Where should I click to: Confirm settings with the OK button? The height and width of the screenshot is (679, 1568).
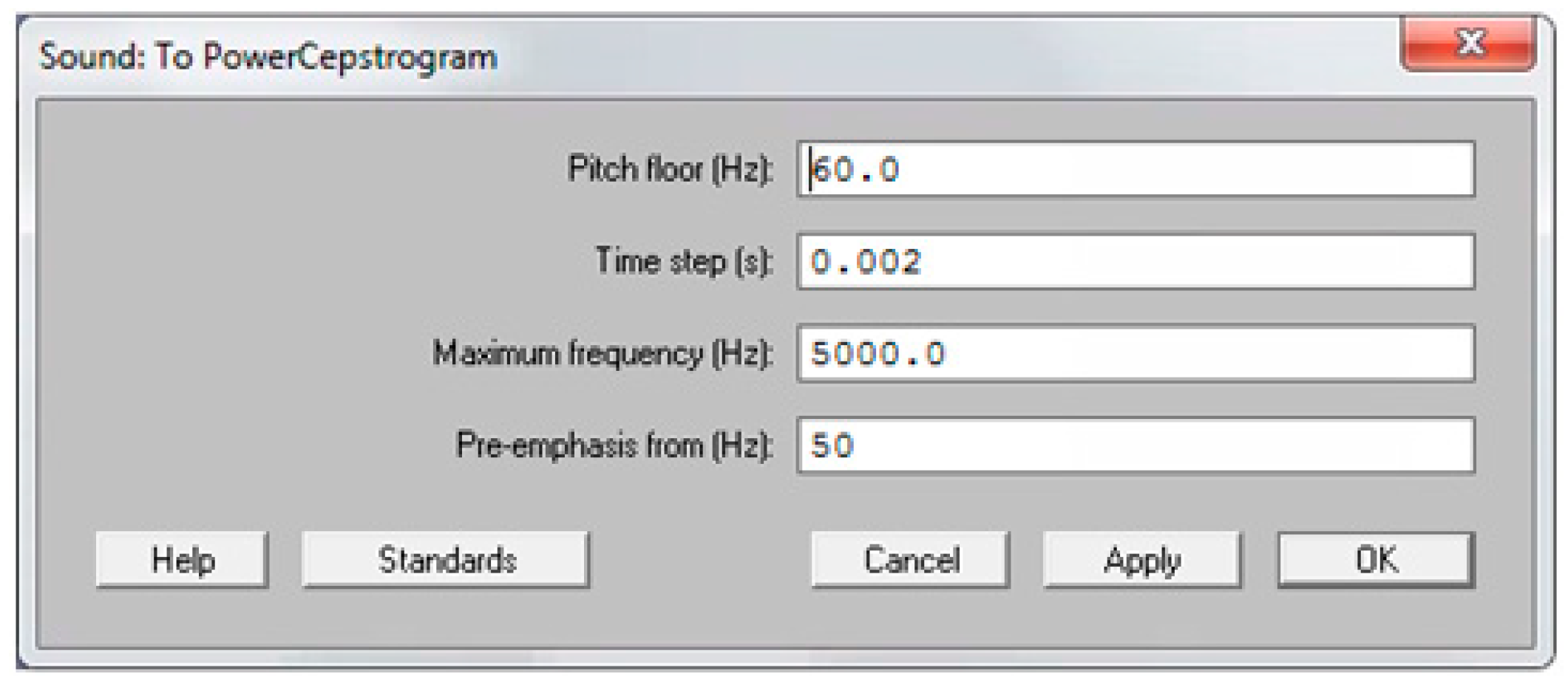1375,559
